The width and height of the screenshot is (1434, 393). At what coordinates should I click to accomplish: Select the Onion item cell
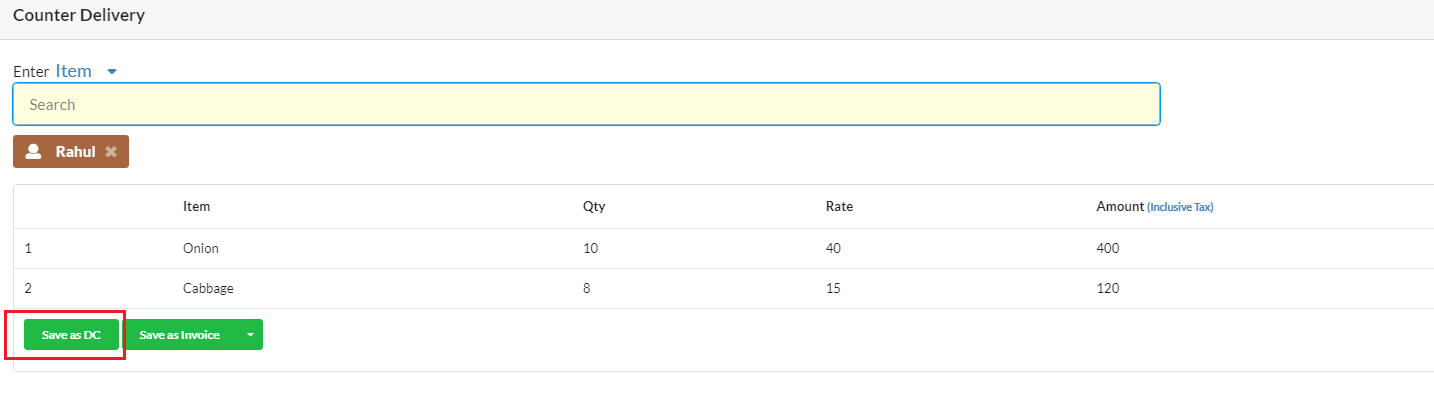(200, 248)
